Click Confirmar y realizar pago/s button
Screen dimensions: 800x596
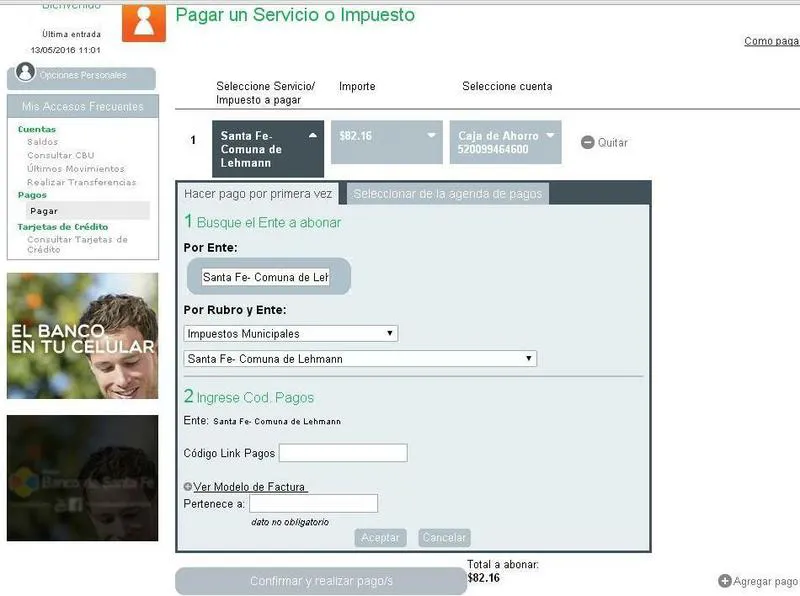pyautogui.click(x=320, y=581)
